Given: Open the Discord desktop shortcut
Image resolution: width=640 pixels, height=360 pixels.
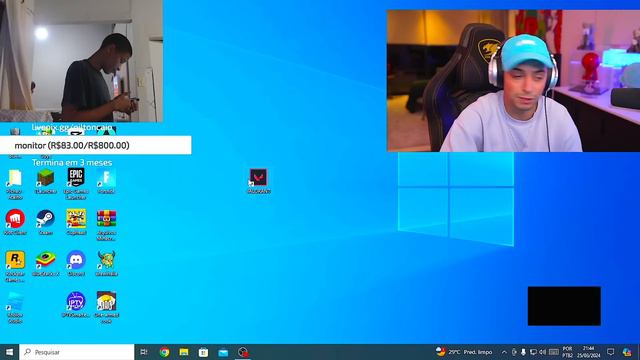Looking at the screenshot, I should (76, 264).
